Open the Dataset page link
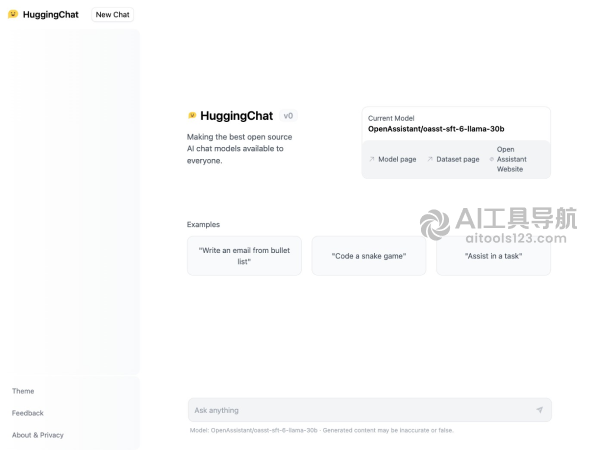The image size is (600, 450). click(458, 159)
